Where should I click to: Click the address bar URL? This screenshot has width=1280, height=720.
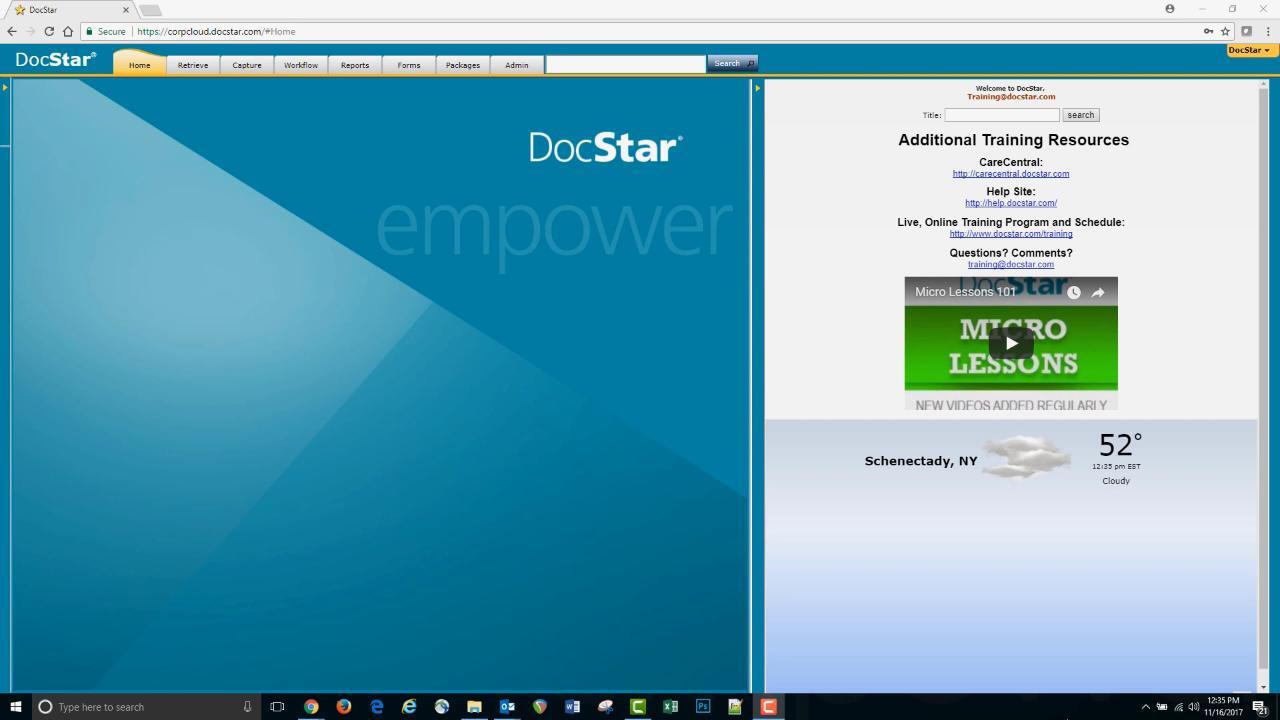click(216, 31)
